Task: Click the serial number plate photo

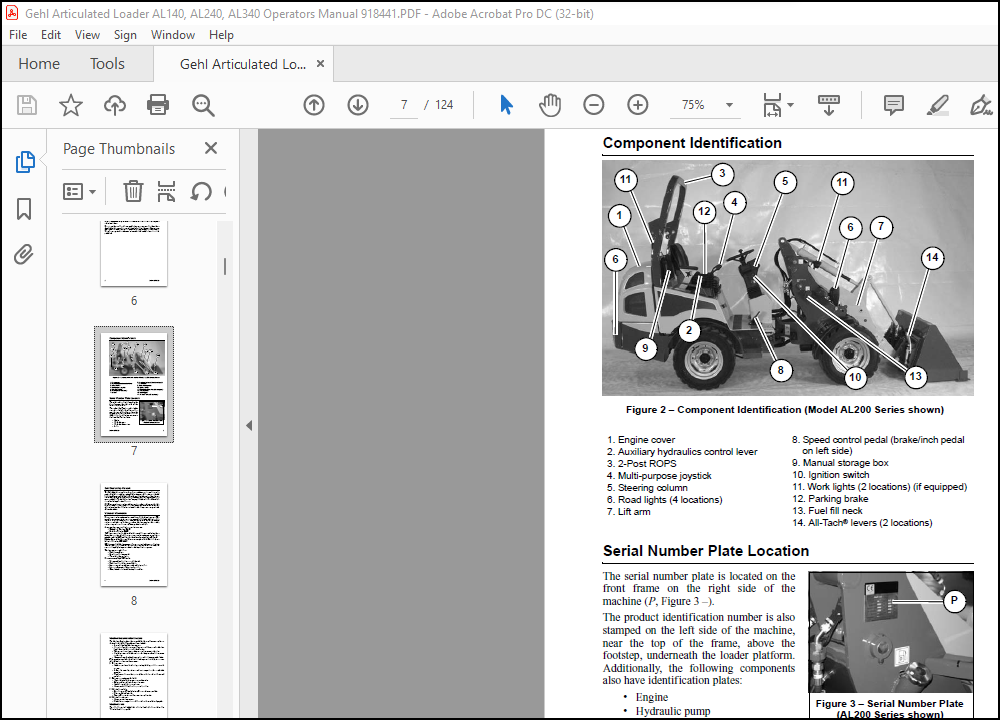Action: click(x=891, y=632)
